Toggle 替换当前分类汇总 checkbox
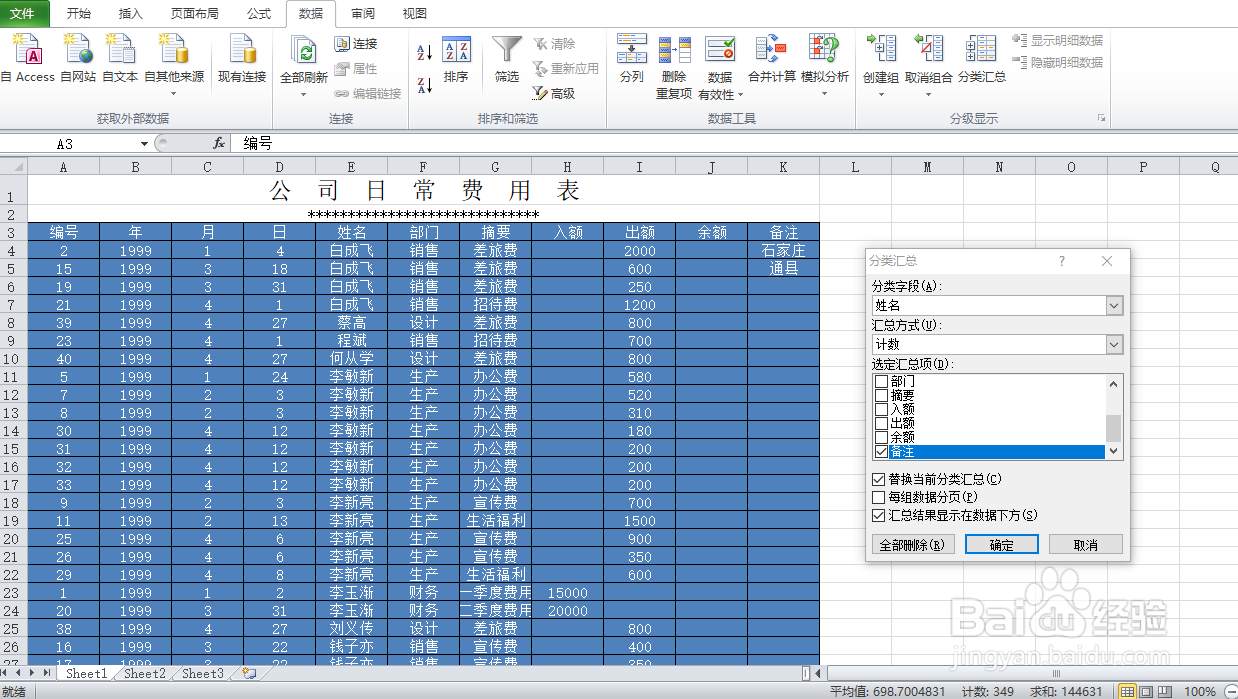The height and width of the screenshot is (699, 1238). click(x=879, y=479)
